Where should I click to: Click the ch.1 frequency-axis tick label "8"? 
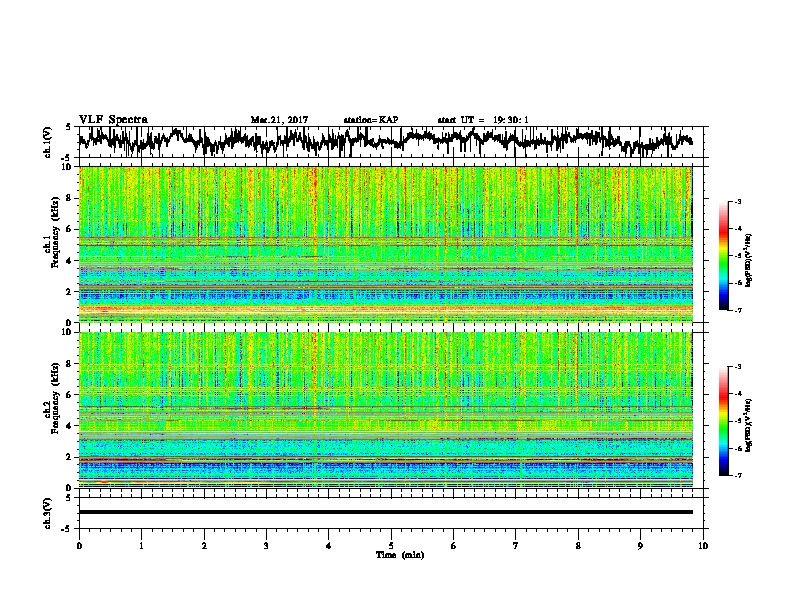(x=70, y=198)
